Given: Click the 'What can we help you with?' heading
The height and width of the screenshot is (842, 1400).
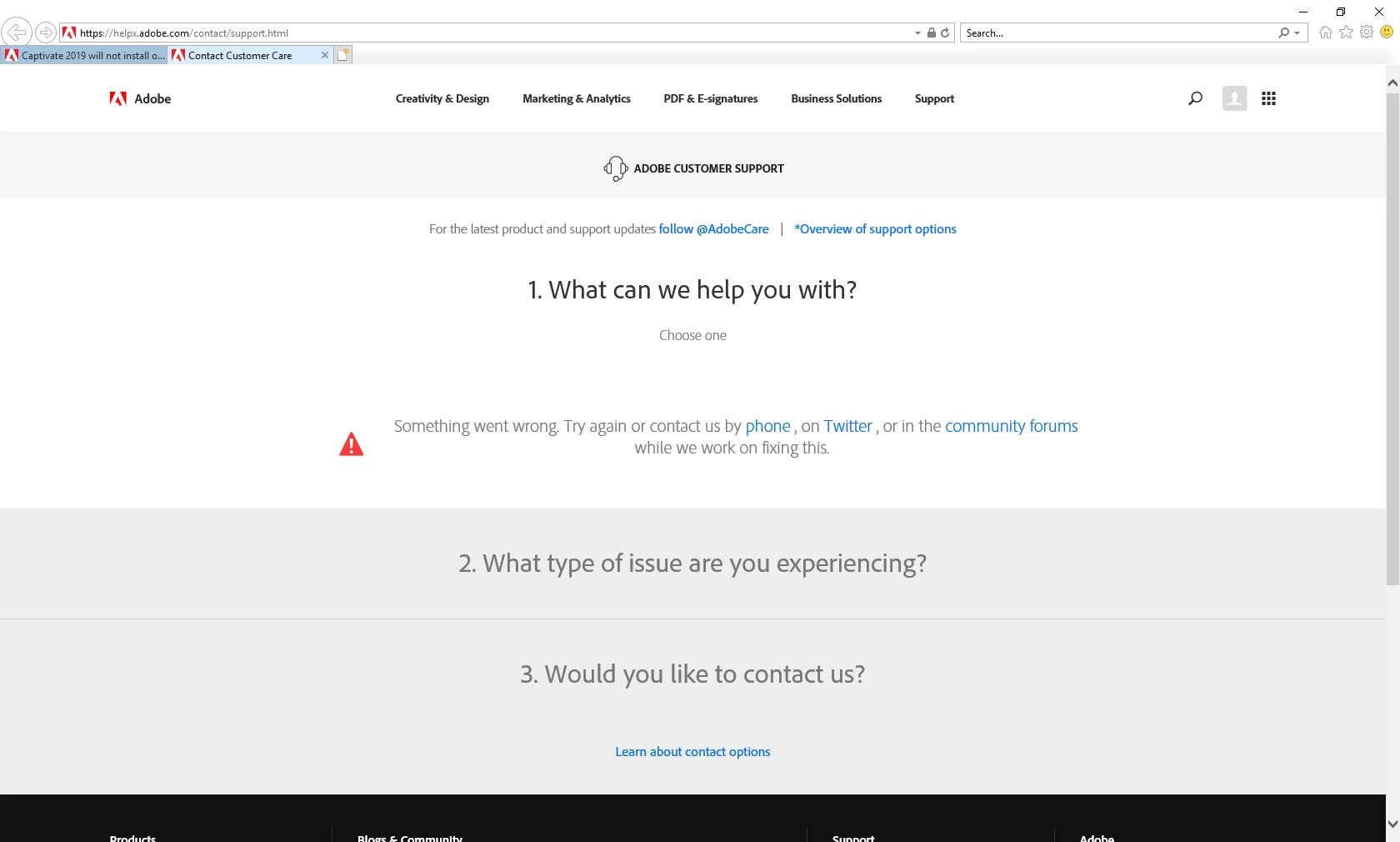Looking at the screenshot, I should click(692, 290).
